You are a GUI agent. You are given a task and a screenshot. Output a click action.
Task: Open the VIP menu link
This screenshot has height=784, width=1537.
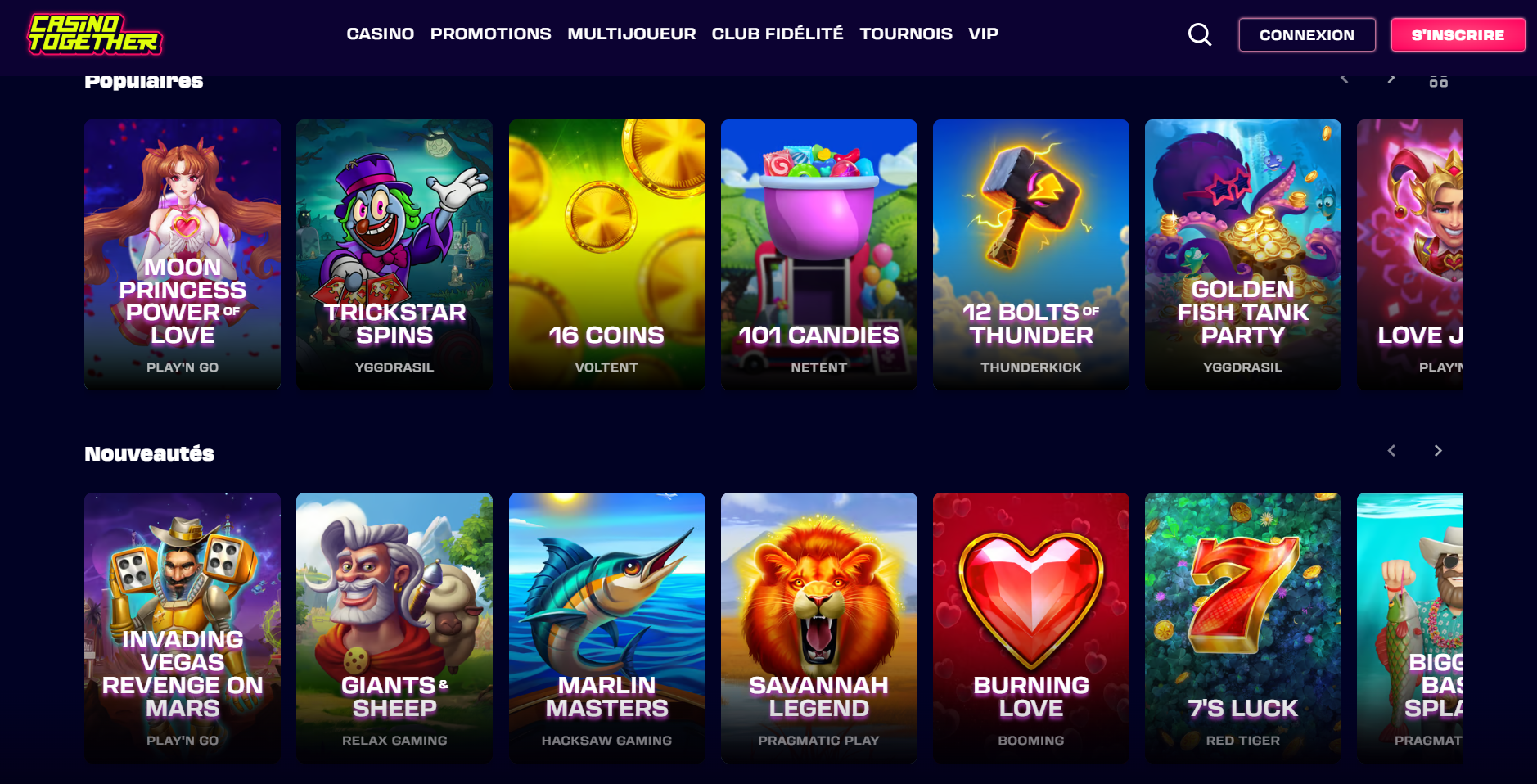(x=983, y=34)
